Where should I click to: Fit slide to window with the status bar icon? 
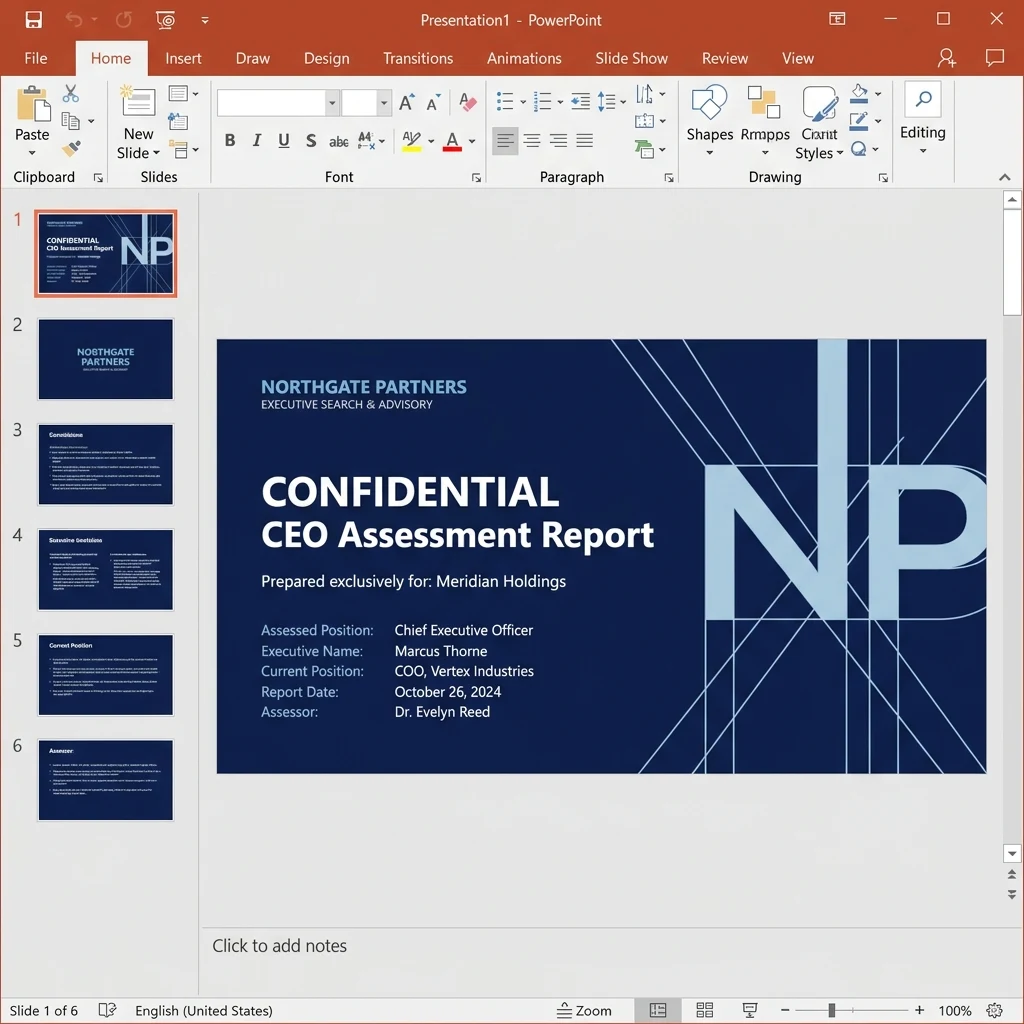click(x=995, y=1010)
